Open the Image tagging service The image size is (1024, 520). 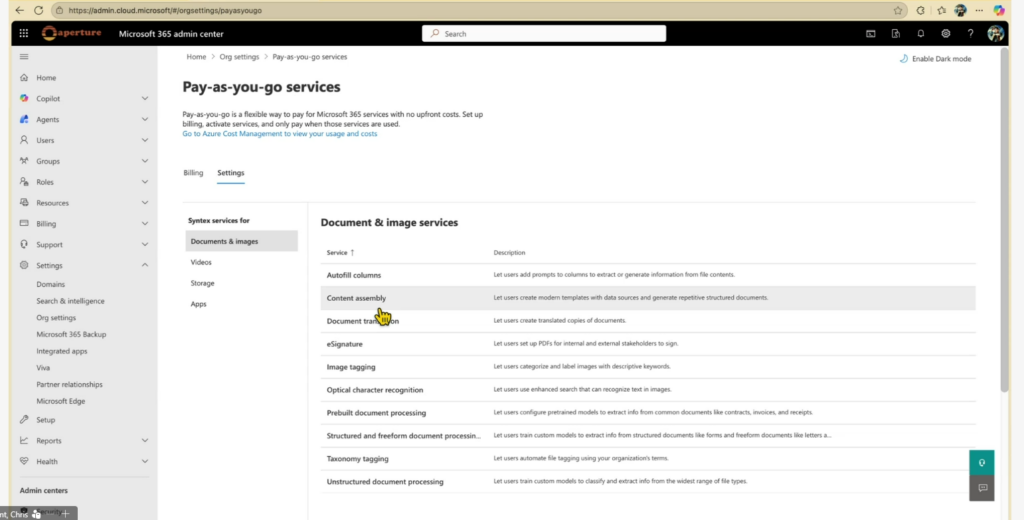pos(351,366)
